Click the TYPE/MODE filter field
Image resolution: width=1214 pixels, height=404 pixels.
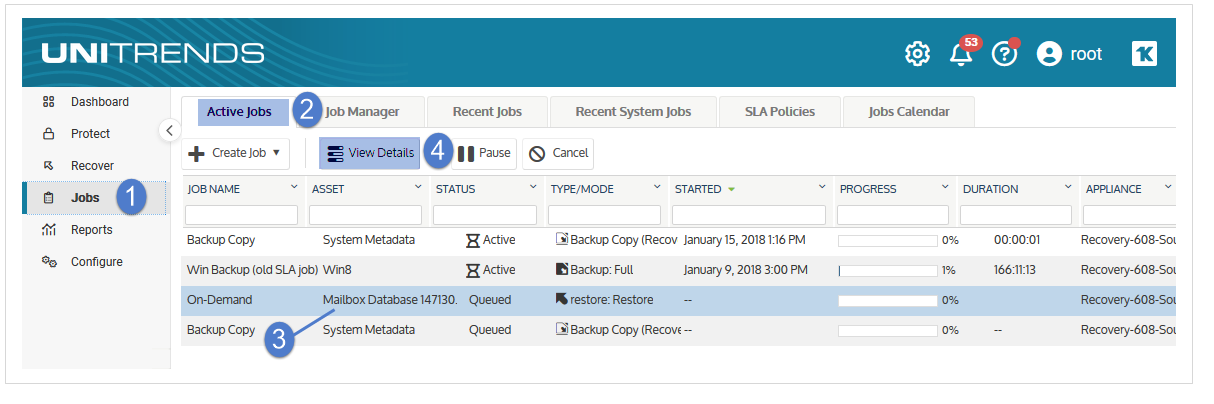(604, 215)
